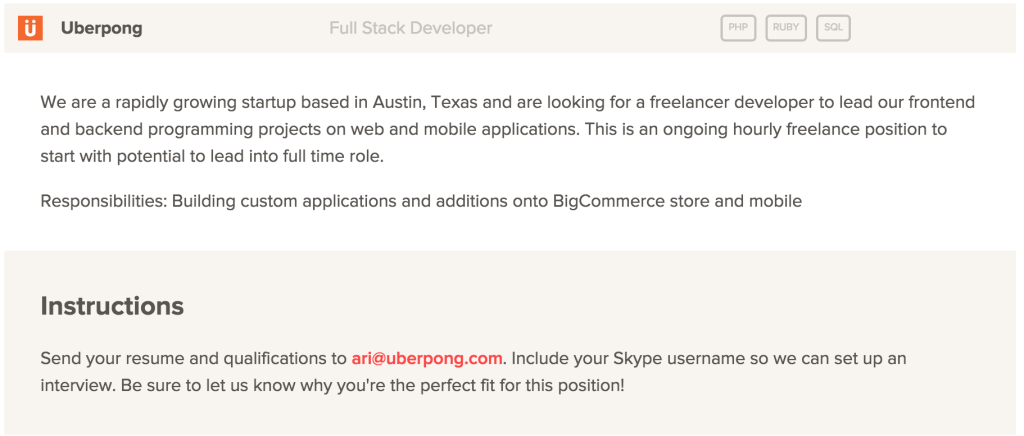Select the Full Stack Developer job title
The image size is (1024, 436).
(x=411, y=29)
